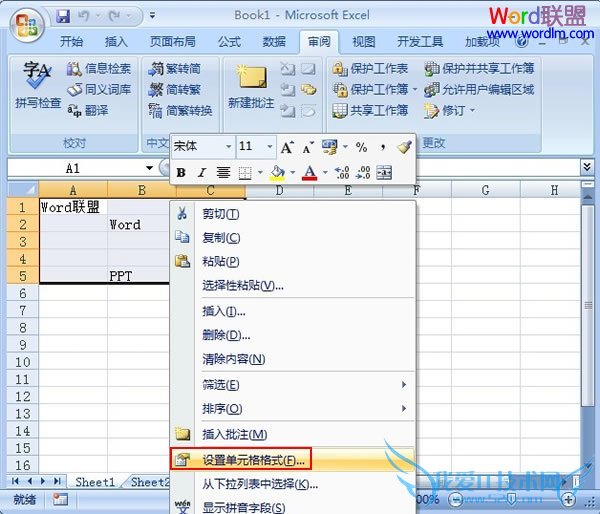Click 保护工作簿 protect workbook
Viewport: 600px width, 514px height.
coord(370,90)
